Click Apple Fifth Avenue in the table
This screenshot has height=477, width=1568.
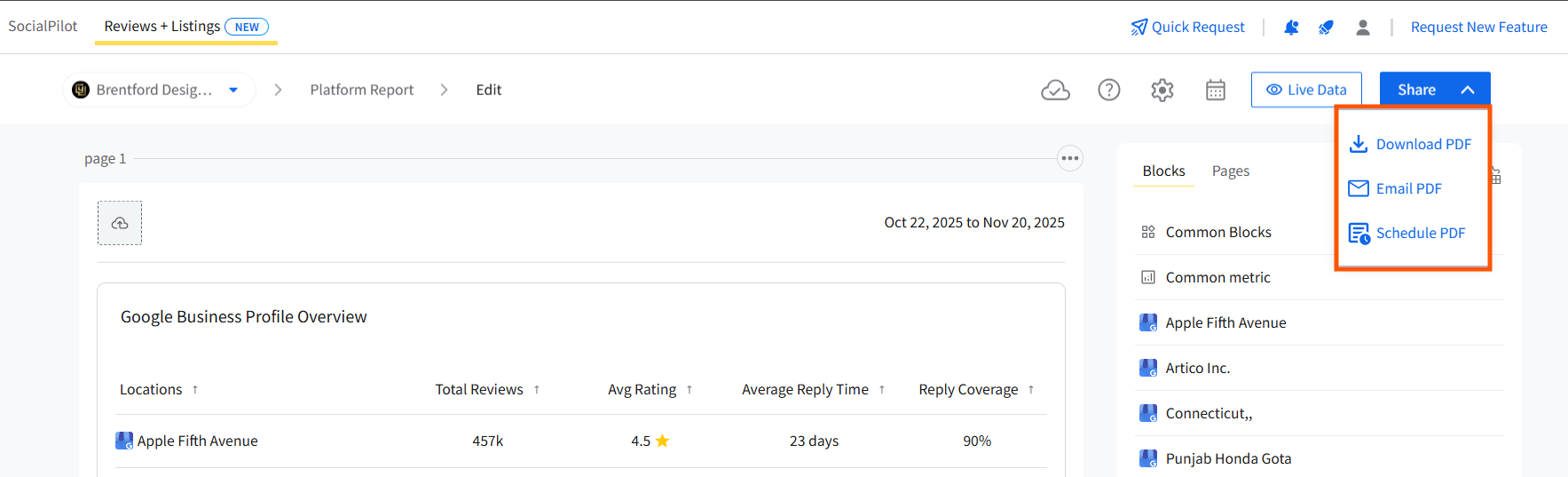click(x=198, y=441)
